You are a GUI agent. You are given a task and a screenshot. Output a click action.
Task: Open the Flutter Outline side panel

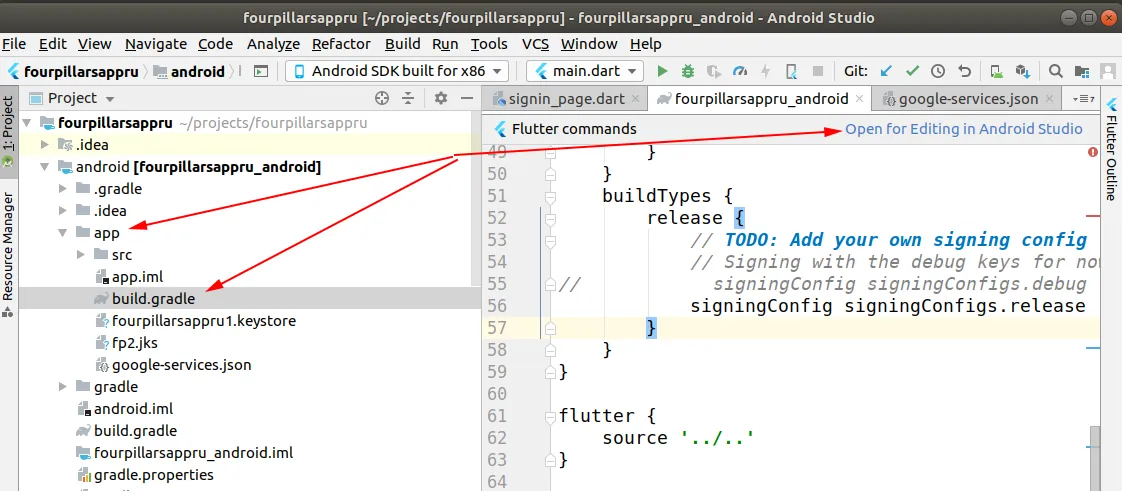[x=1111, y=149]
